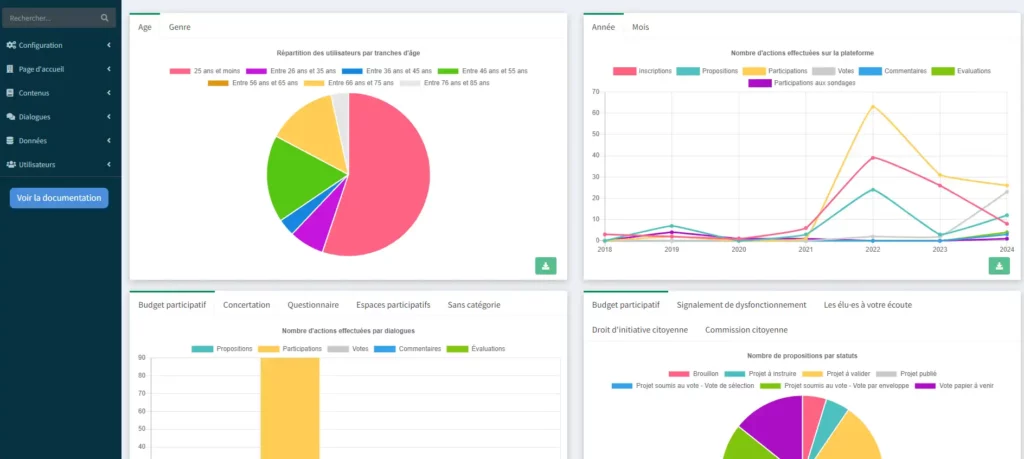
Task: Expand the Configuration menu chevron
Action: point(108,45)
